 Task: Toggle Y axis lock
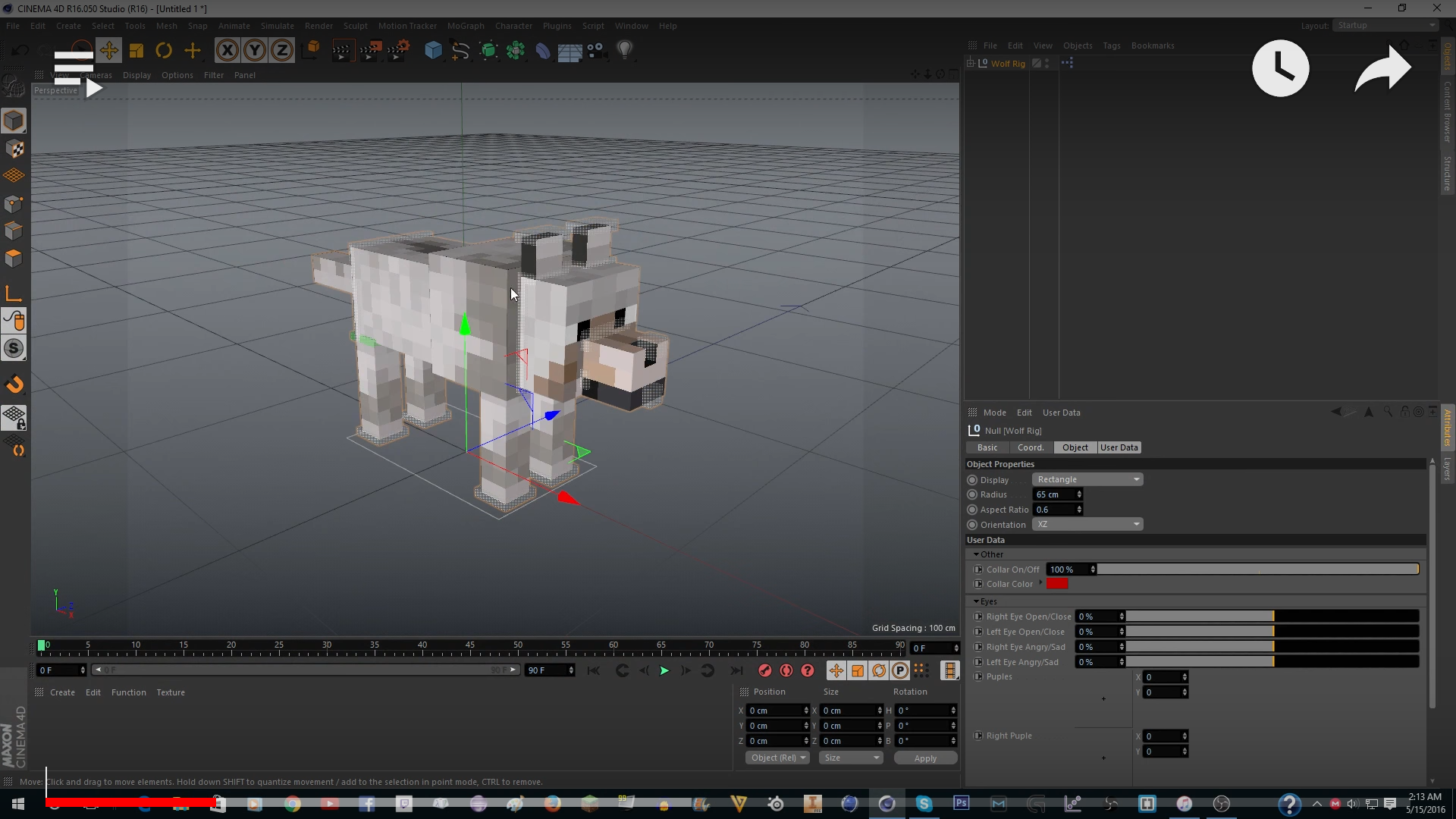pyautogui.click(x=255, y=51)
